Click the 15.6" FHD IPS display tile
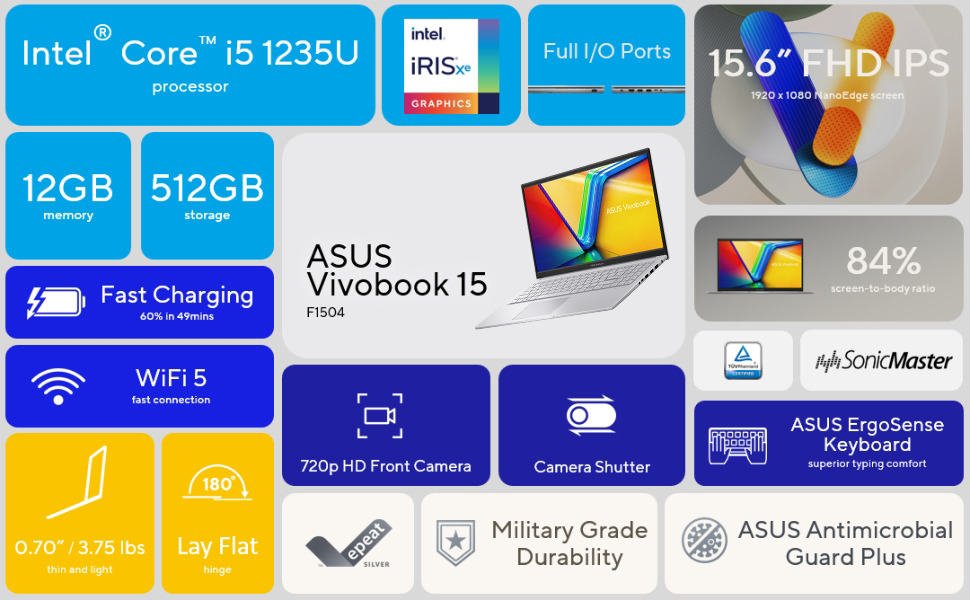This screenshot has width=970, height=600. pos(828,105)
